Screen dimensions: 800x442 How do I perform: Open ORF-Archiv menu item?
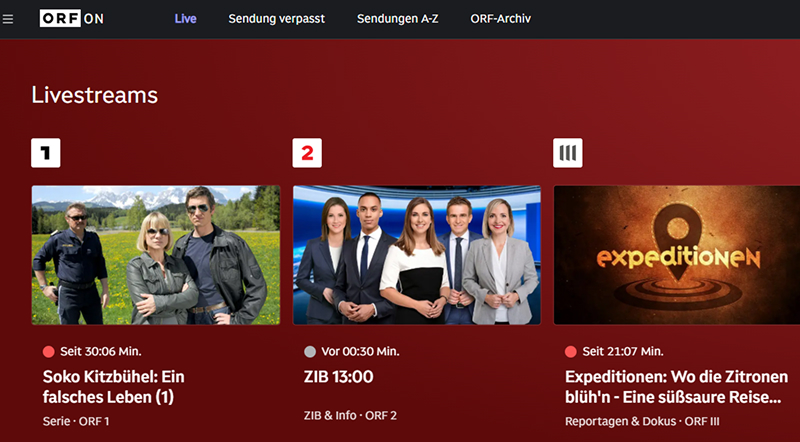coord(501,19)
